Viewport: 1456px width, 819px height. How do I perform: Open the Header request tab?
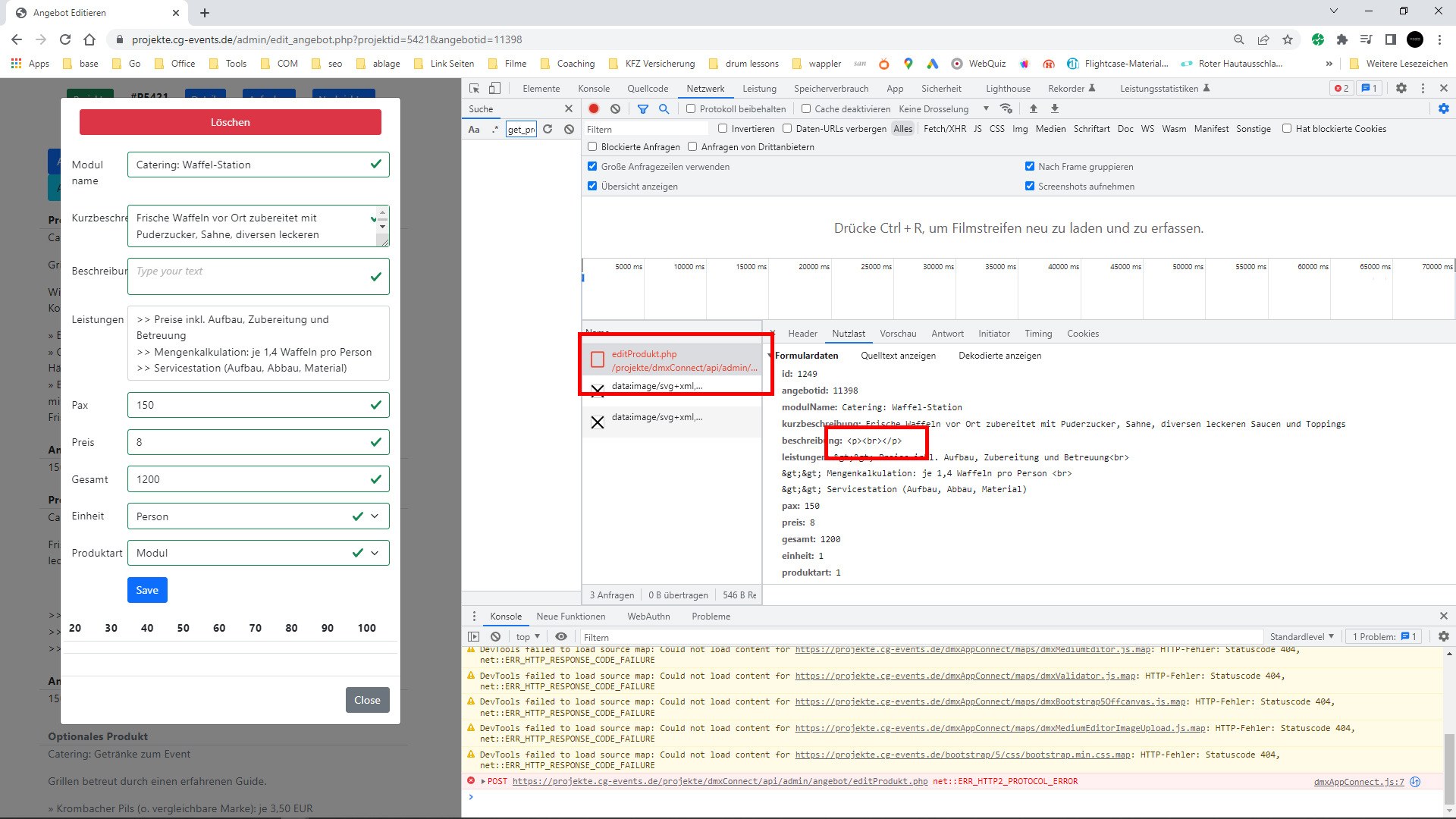coord(802,334)
